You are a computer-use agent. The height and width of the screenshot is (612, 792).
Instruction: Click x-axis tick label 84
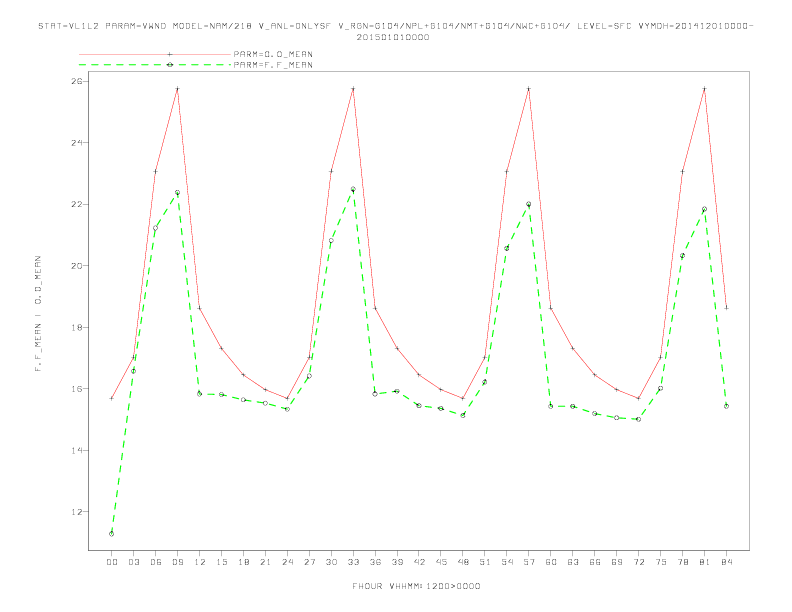726,562
